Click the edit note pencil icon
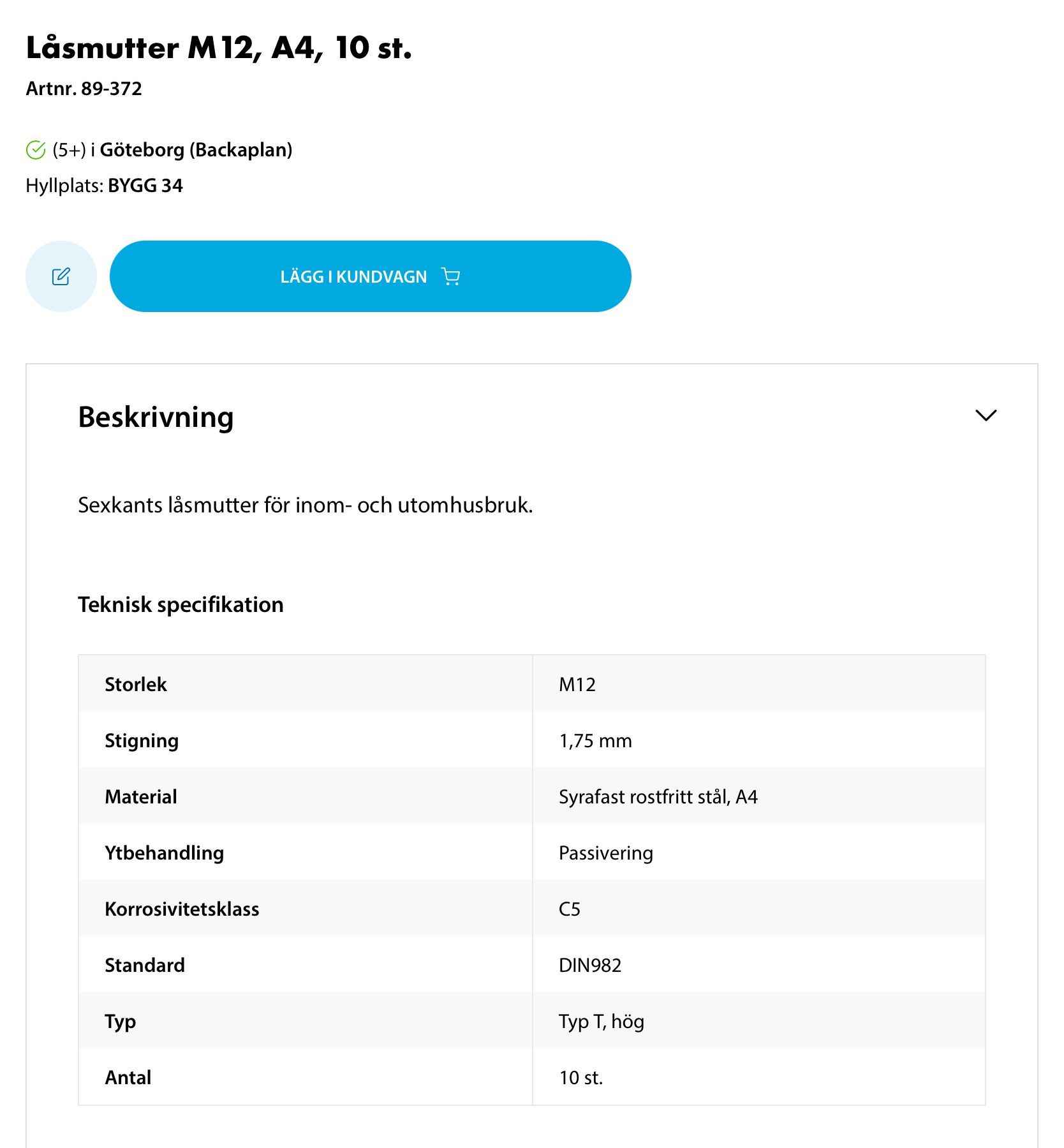The image size is (1064, 1148). [x=61, y=276]
